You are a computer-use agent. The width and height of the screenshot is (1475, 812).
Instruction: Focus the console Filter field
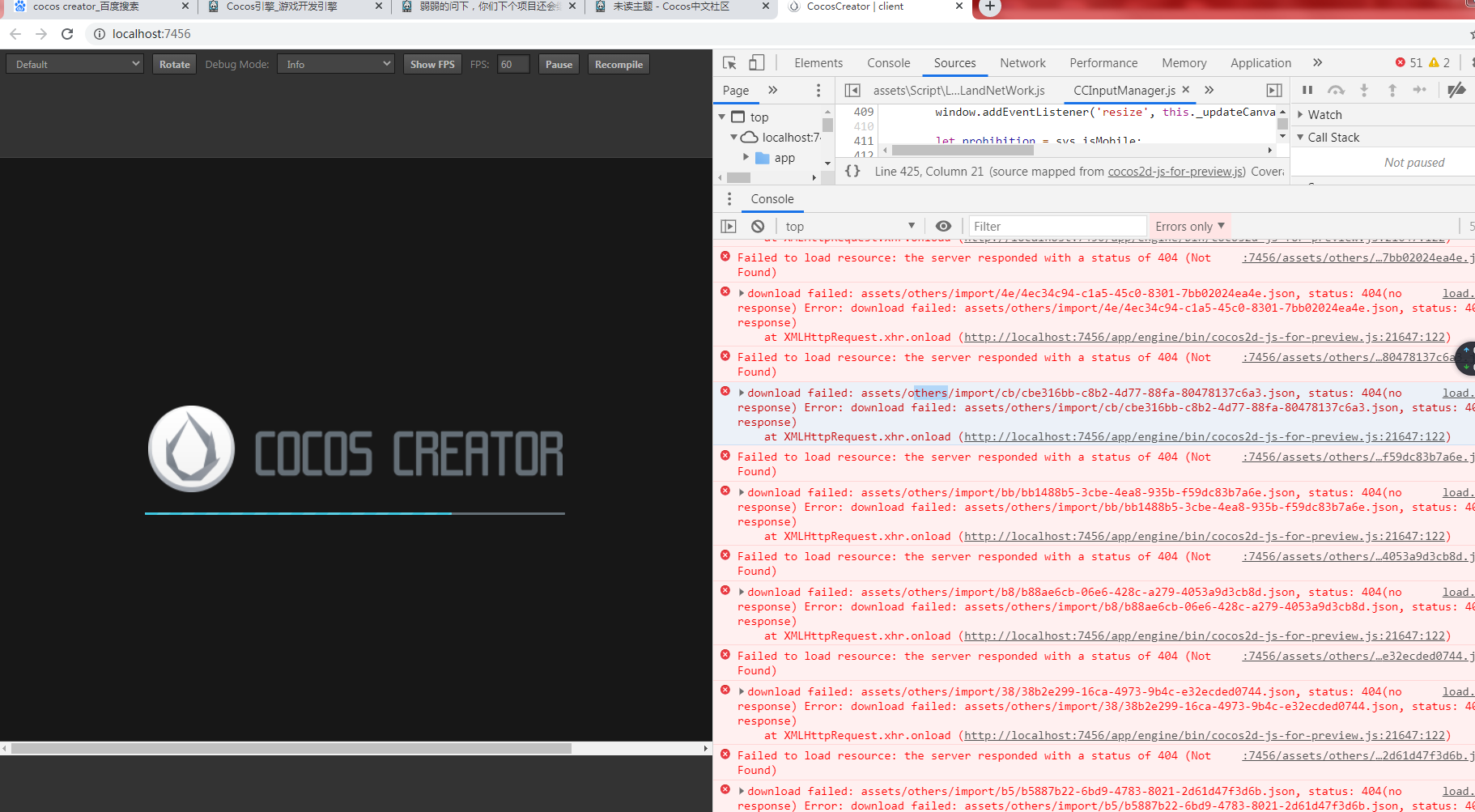1057,227
